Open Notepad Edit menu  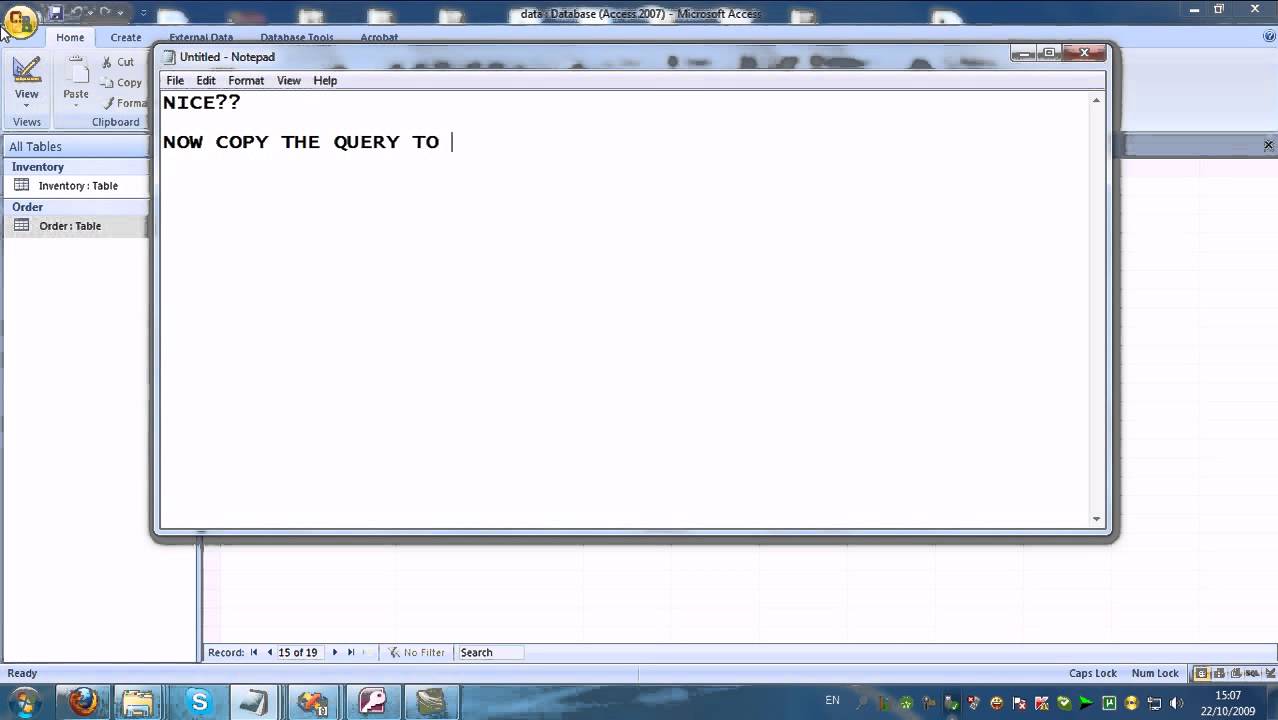(x=206, y=80)
